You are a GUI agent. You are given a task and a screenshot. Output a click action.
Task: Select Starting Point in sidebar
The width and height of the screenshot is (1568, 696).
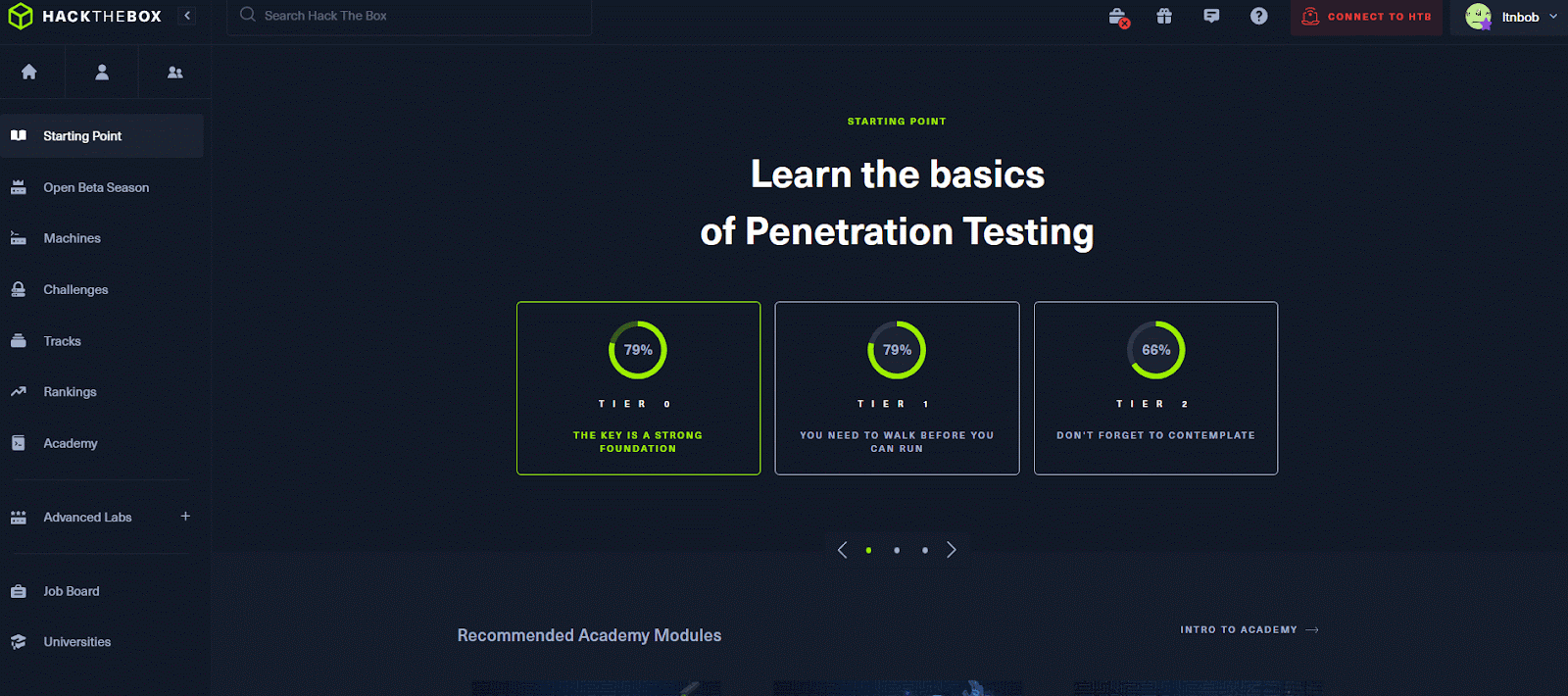[x=102, y=136]
